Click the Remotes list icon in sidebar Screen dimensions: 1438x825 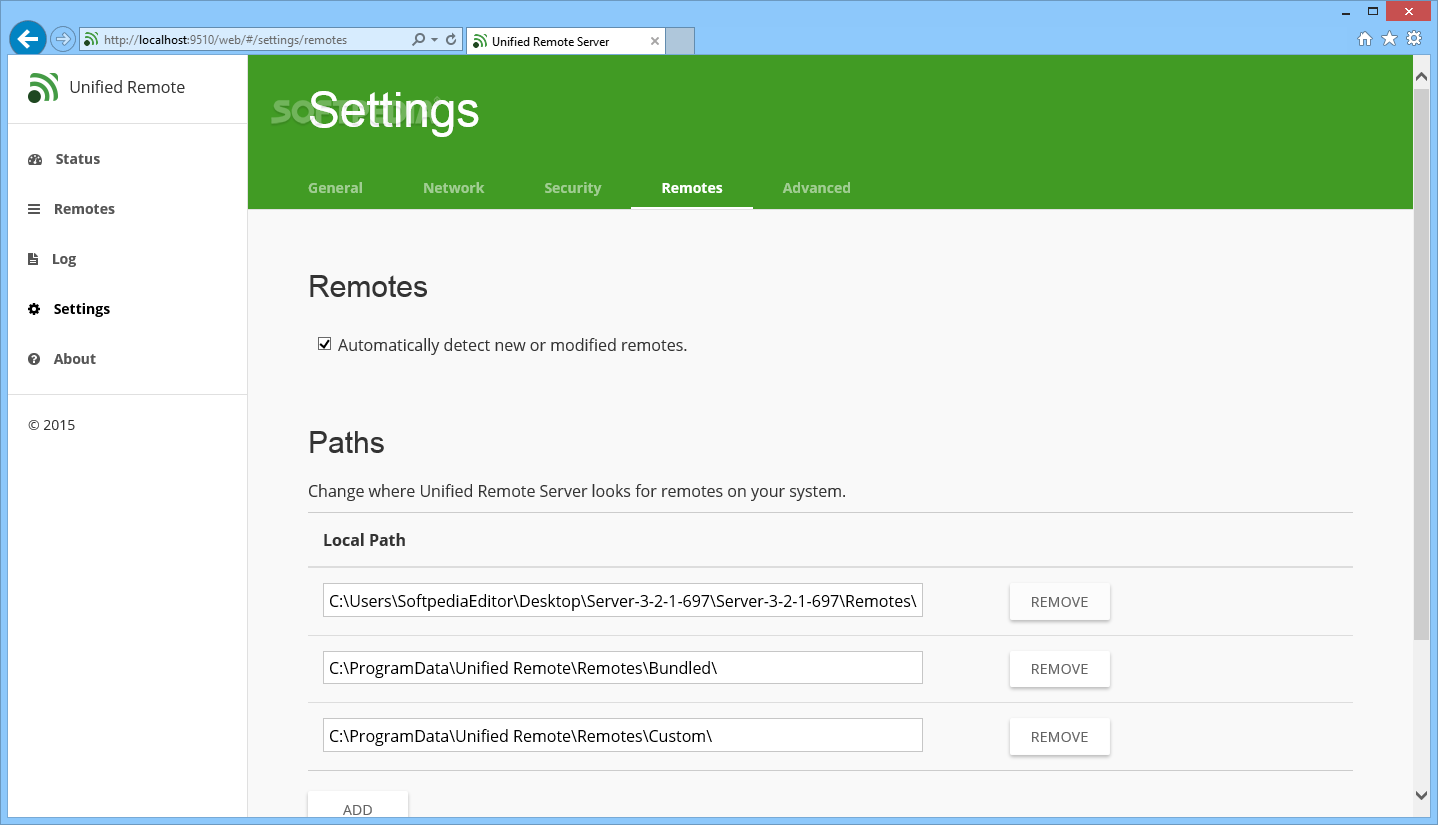point(34,209)
